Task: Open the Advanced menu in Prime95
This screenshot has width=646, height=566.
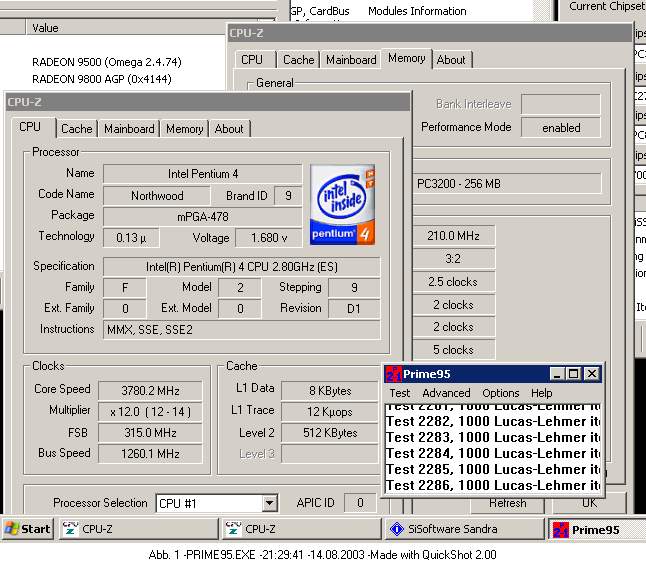Action: [446, 393]
